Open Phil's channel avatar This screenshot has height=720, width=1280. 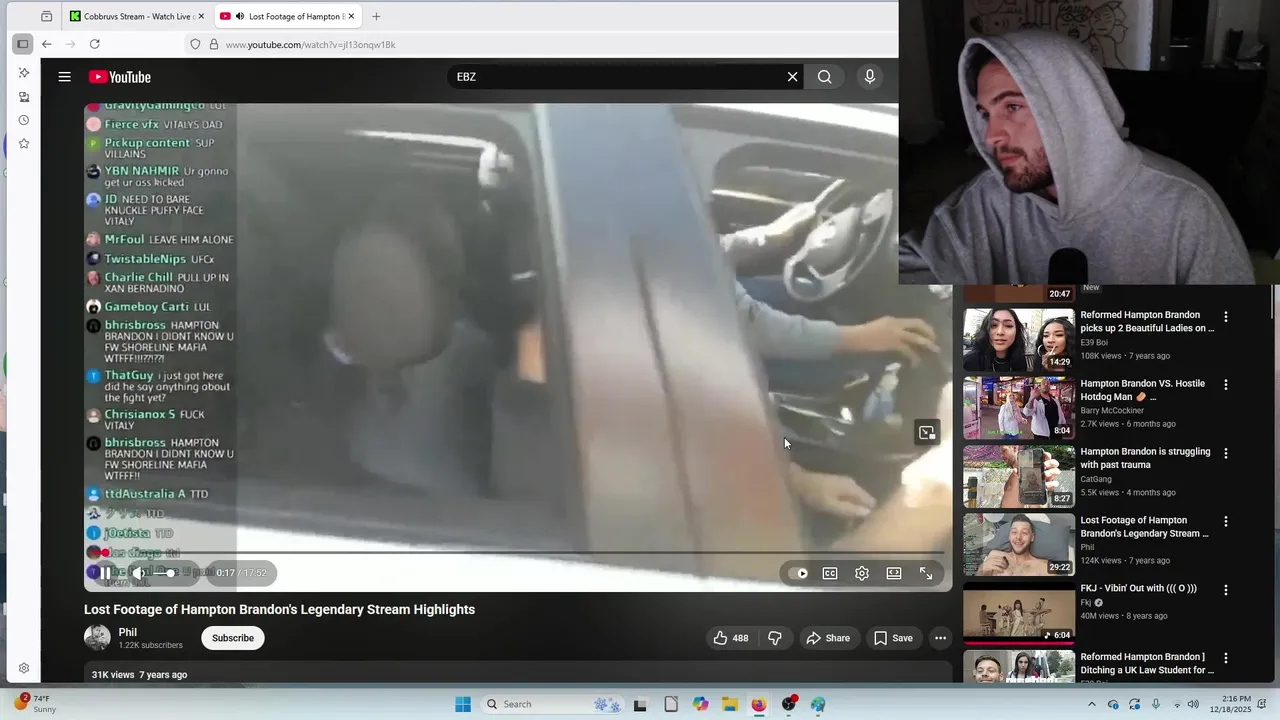pos(97,638)
